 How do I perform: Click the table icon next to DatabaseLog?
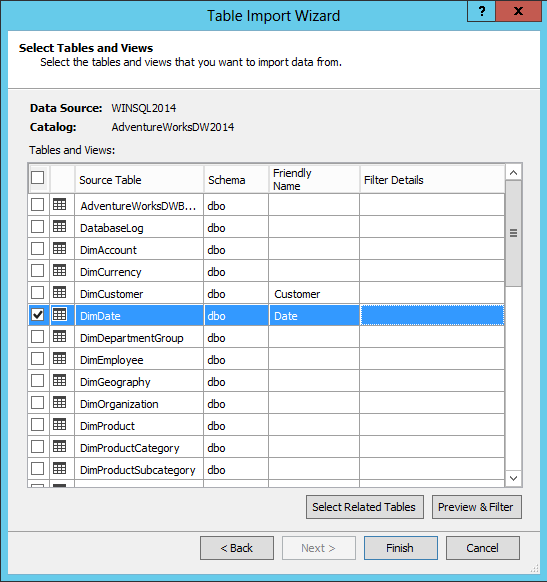click(x=59, y=226)
